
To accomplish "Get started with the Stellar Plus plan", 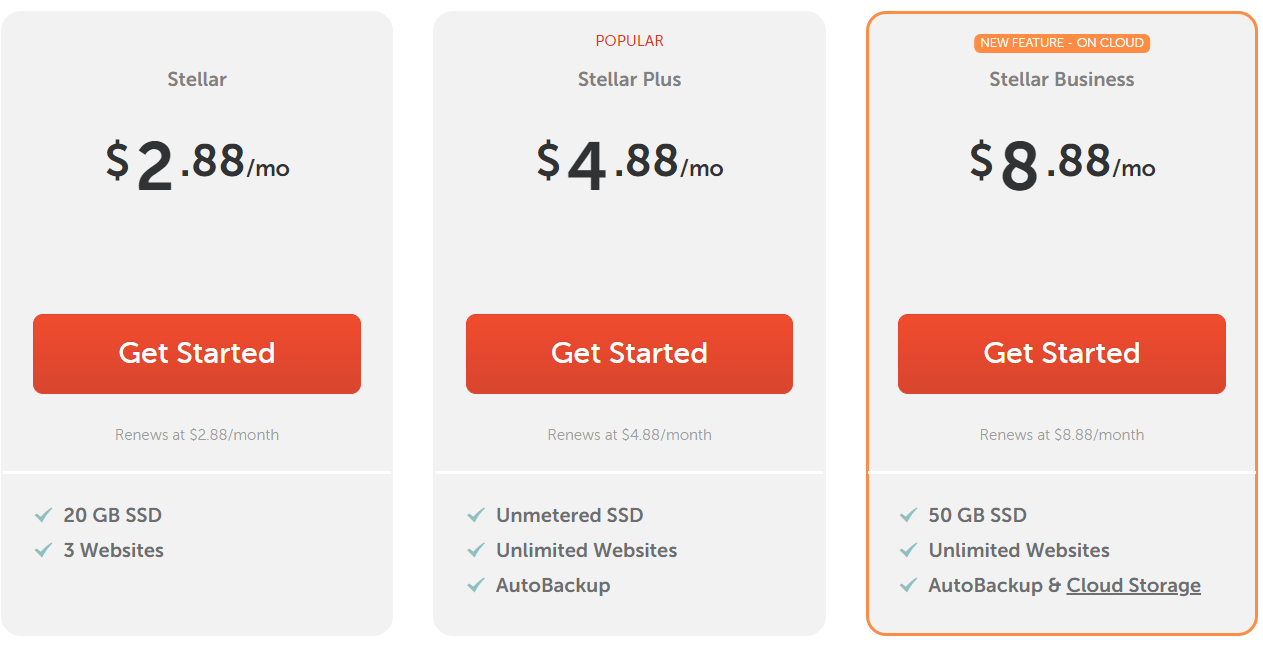I will [629, 354].
